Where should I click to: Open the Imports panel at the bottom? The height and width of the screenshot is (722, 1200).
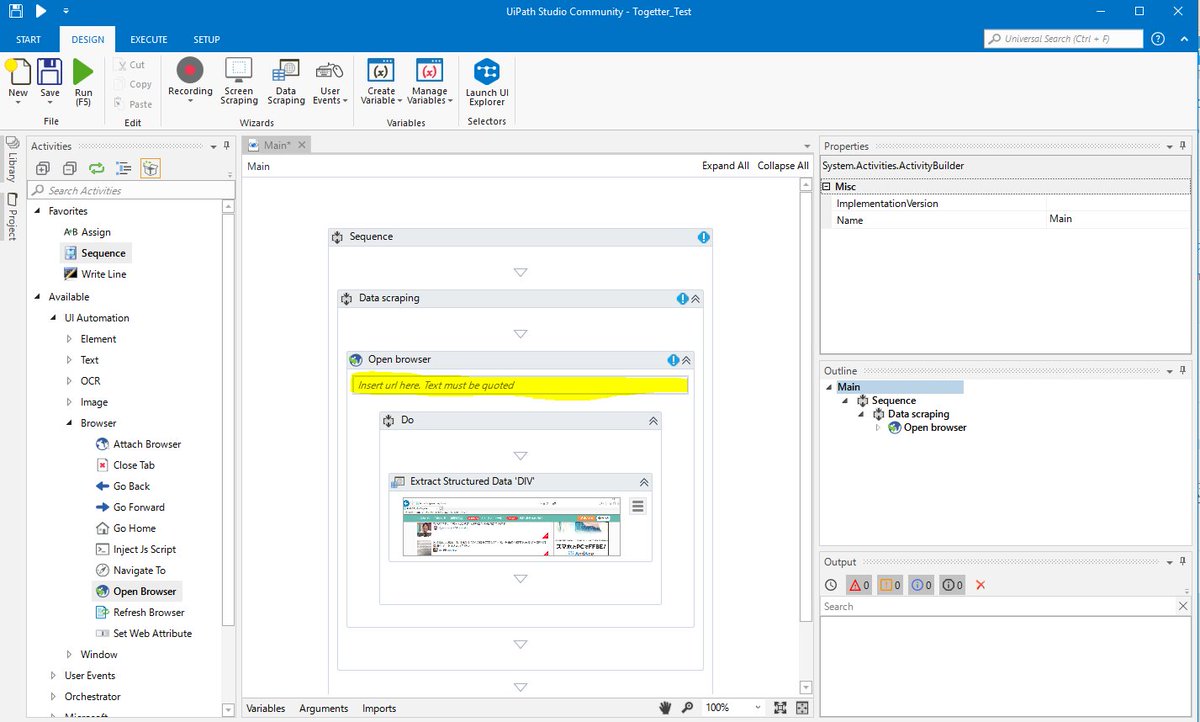(x=379, y=708)
